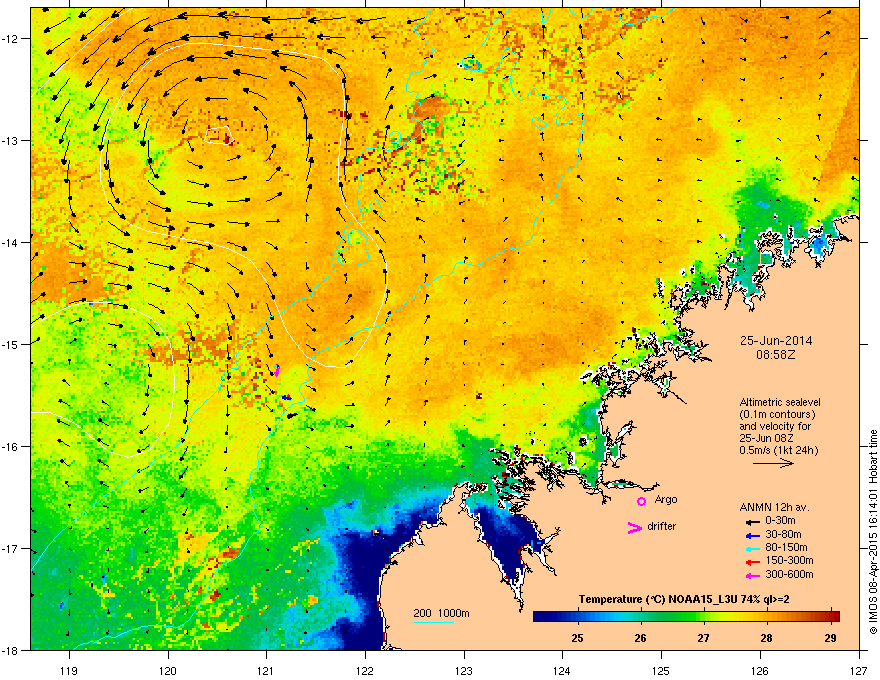The width and height of the screenshot is (880, 680).
Task: Click the longitude axis label 119
Action: click(x=69, y=670)
